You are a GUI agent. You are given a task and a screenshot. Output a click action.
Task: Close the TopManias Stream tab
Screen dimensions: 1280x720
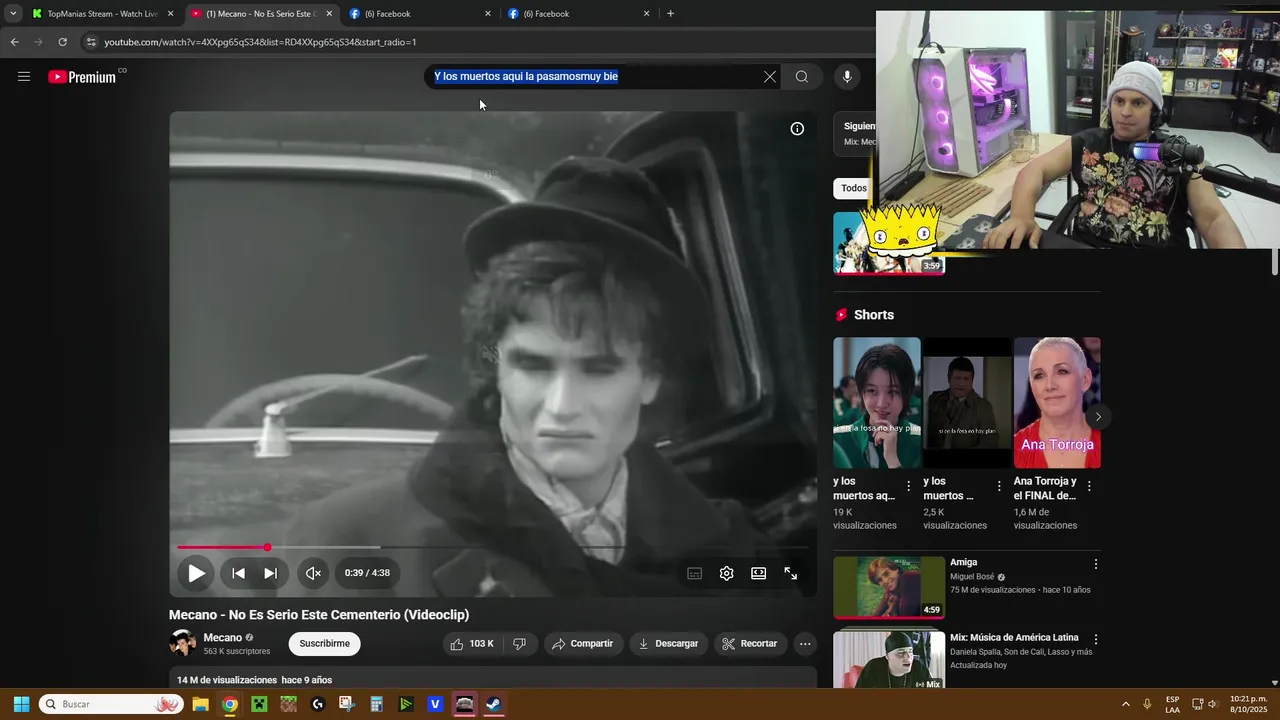pos(170,14)
